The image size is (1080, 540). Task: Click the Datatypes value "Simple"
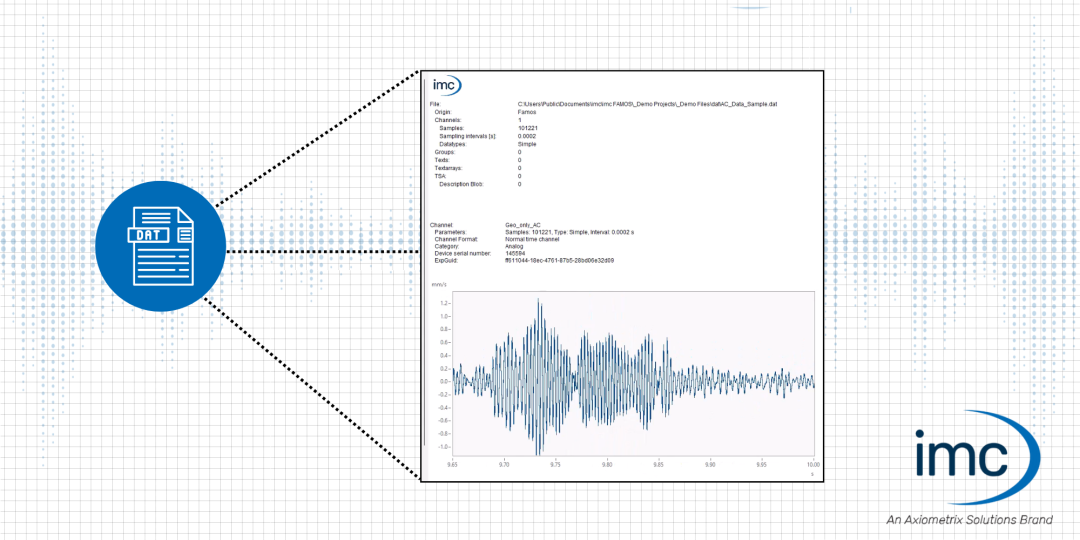click(x=527, y=144)
